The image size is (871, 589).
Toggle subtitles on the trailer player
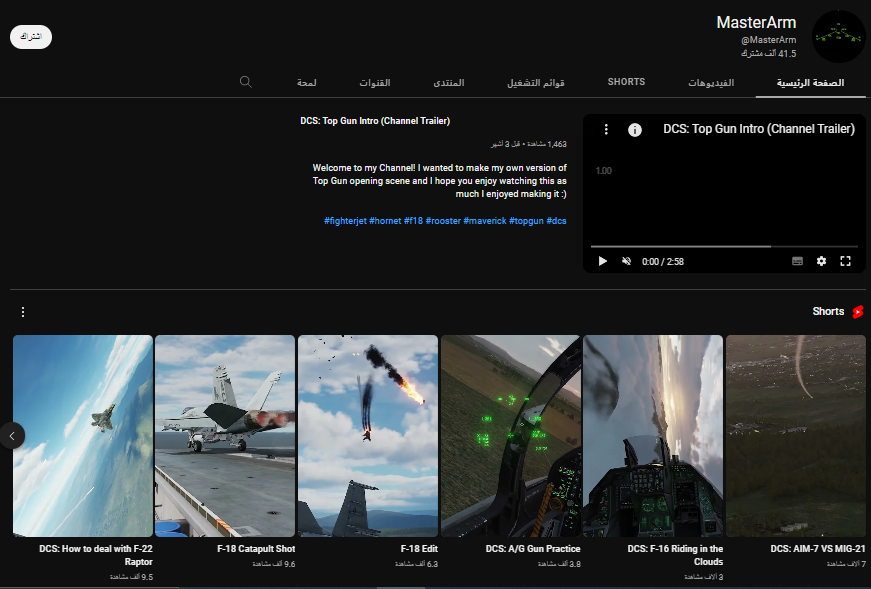click(x=797, y=261)
